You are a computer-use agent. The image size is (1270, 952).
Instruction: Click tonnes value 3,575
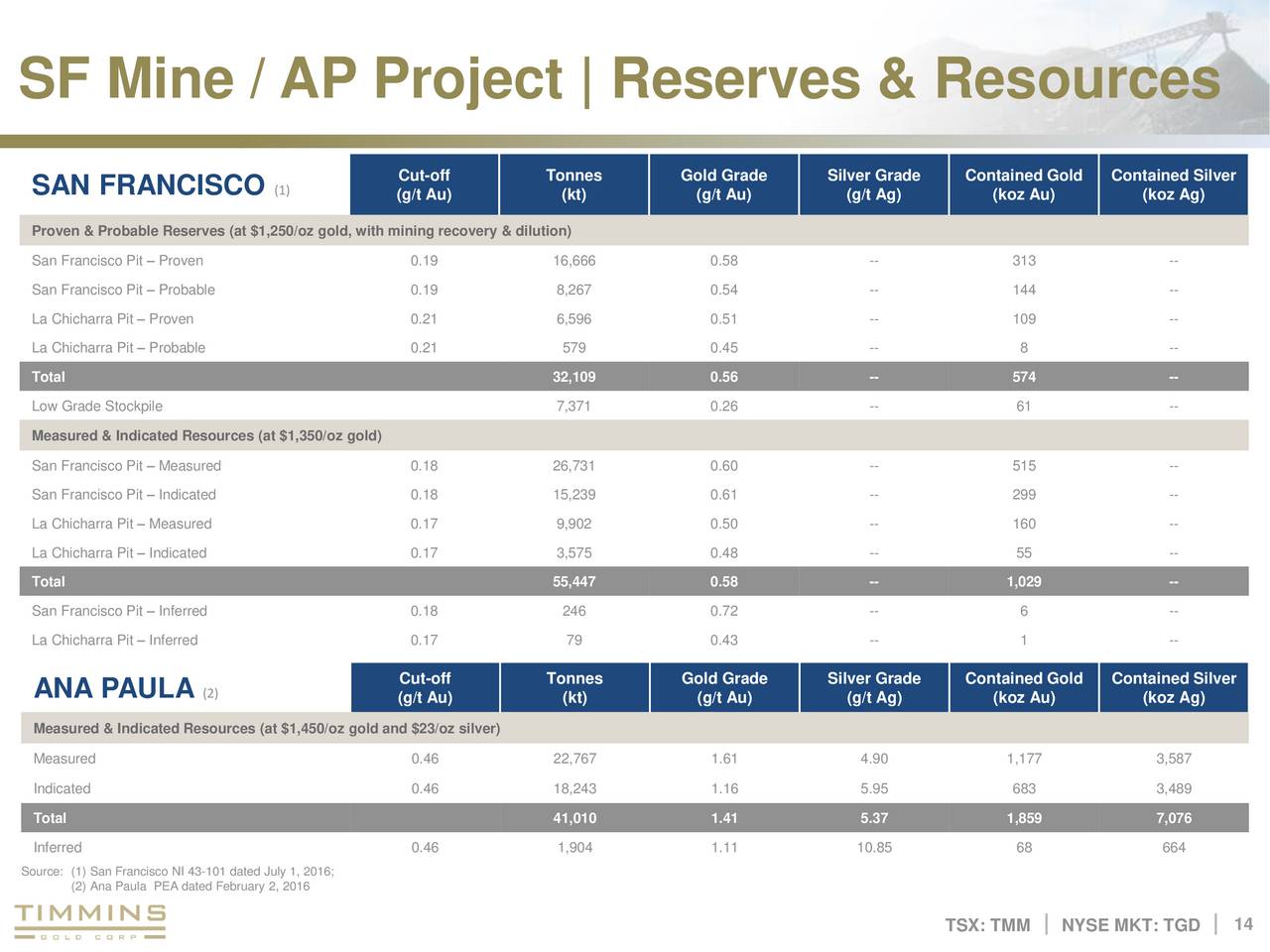tap(573, 553)
